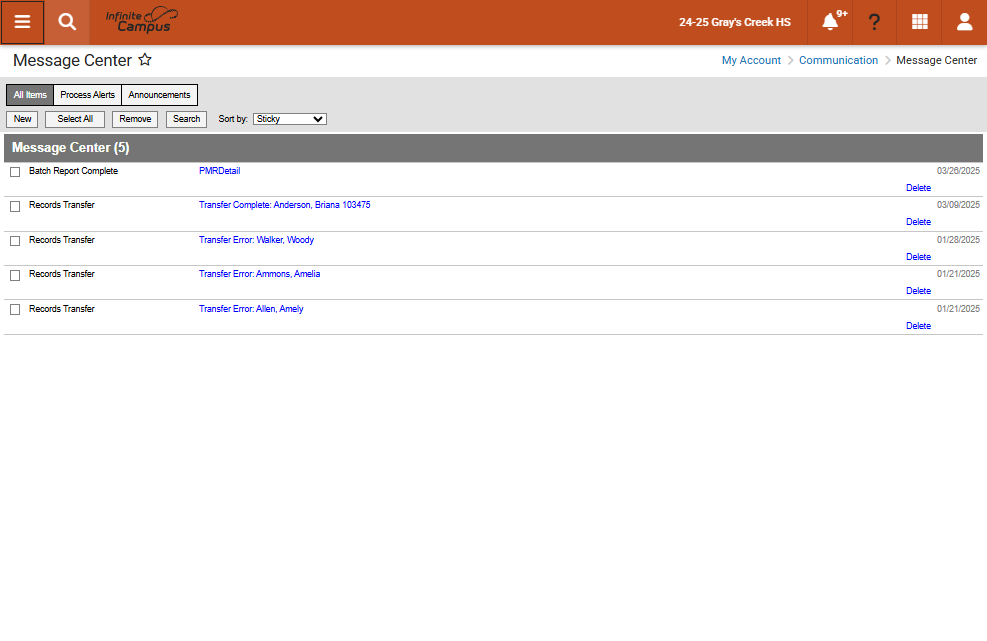Select the Ammons, Amelia row checkbox
The image size is (987, 641).
[x=15, y=275]
